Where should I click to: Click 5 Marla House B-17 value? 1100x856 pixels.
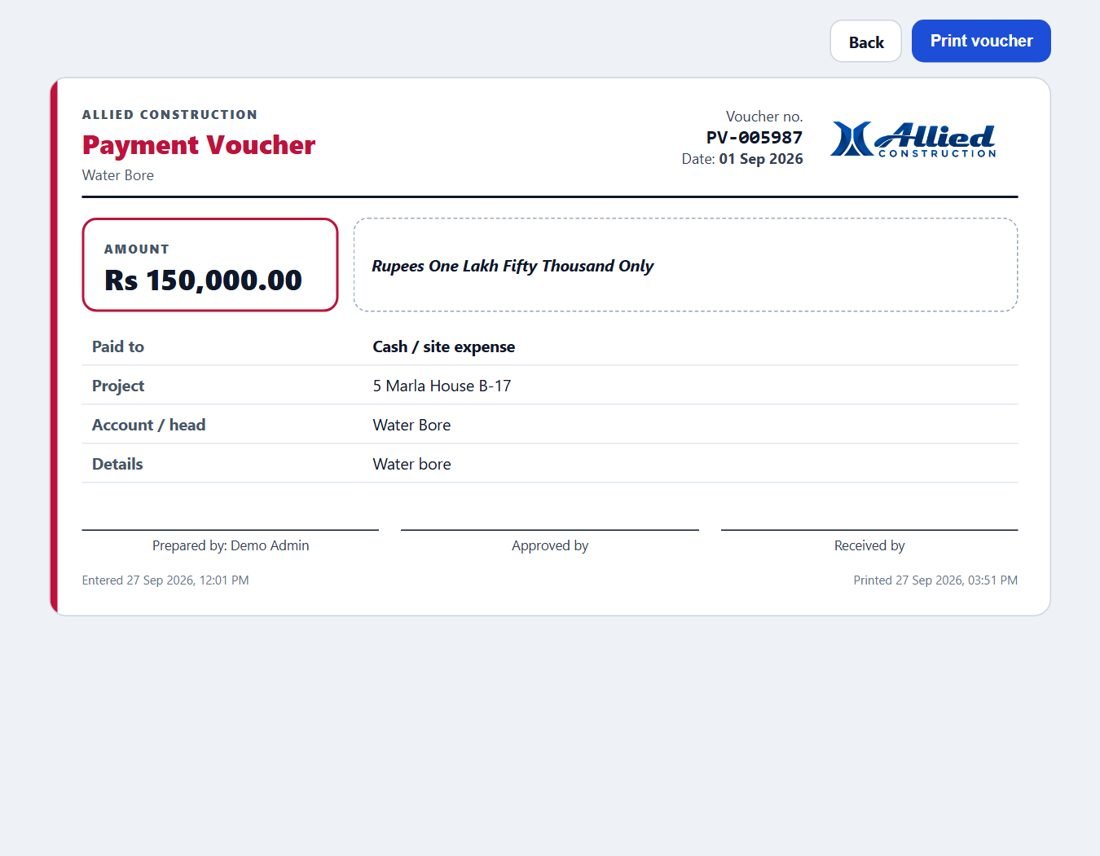[442, 386]
